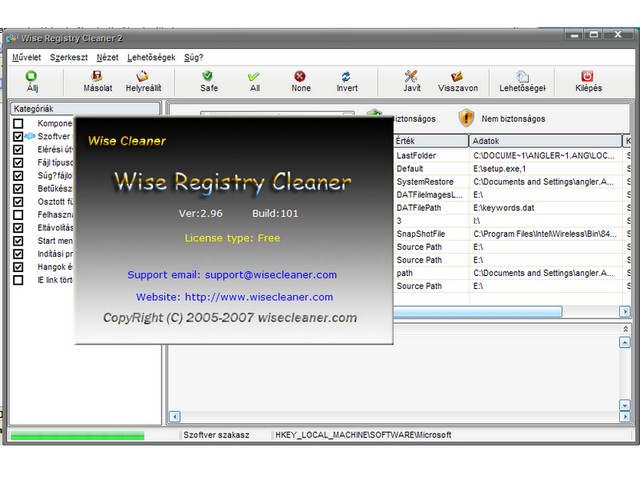Open the Lehetőségek options toolbar icon
The height and width of the screenshot is (480, 640).
click(522, 76)
